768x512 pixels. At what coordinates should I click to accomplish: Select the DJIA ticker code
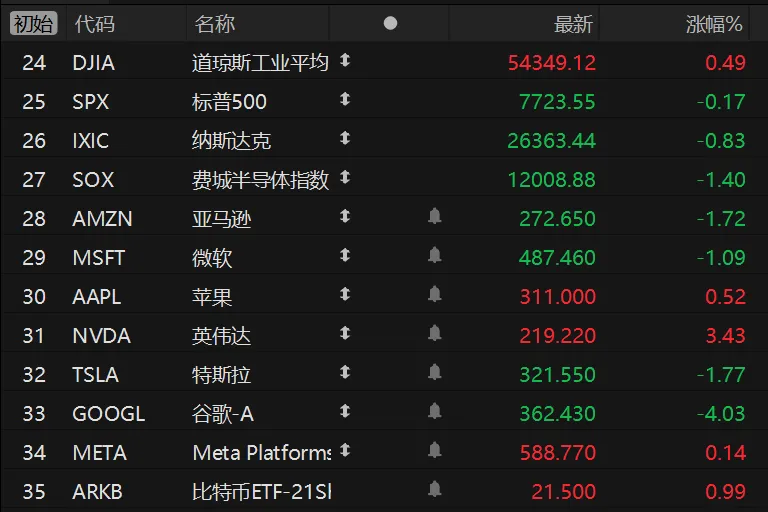94,63
